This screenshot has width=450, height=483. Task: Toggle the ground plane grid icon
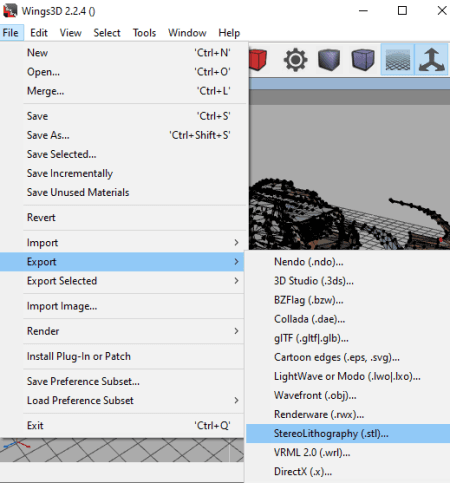tap(397, 60)
